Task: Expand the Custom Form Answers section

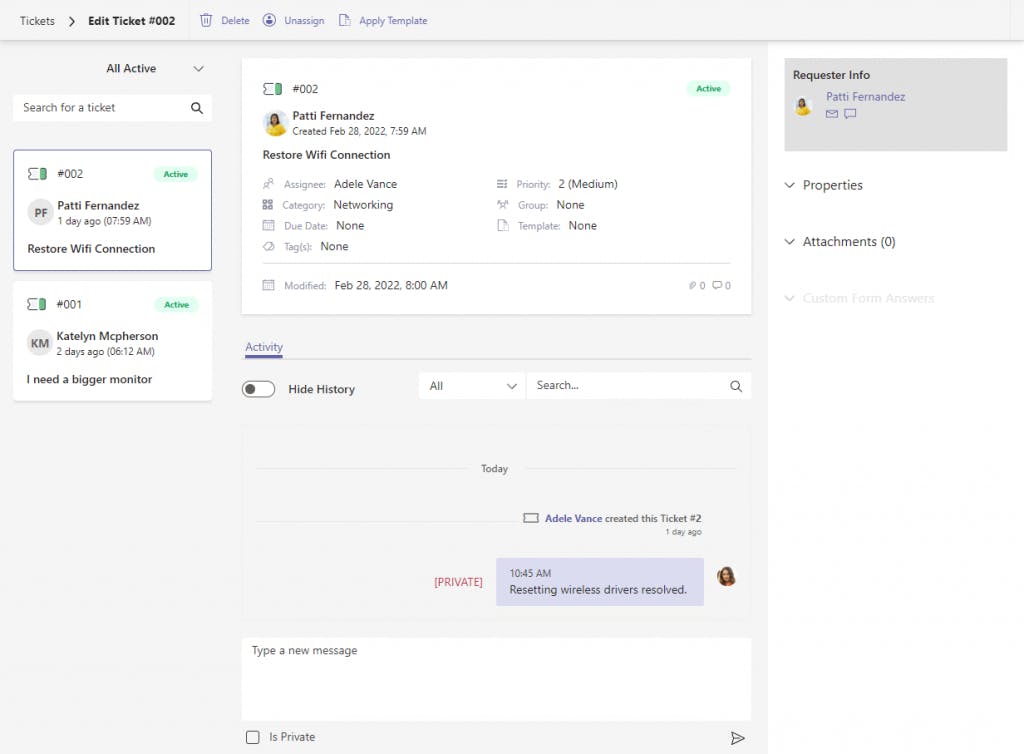Action: point(859,298)
